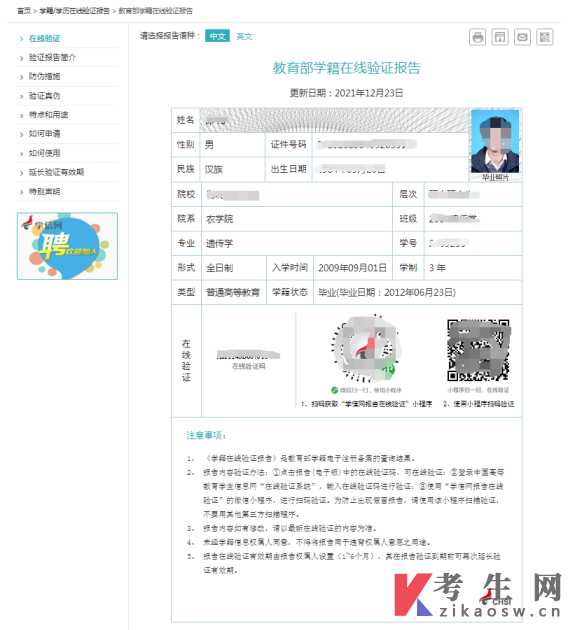Click chevron beside 防伪措施
The height and width of the screenshot is (630, 576).
click(21, 77)
